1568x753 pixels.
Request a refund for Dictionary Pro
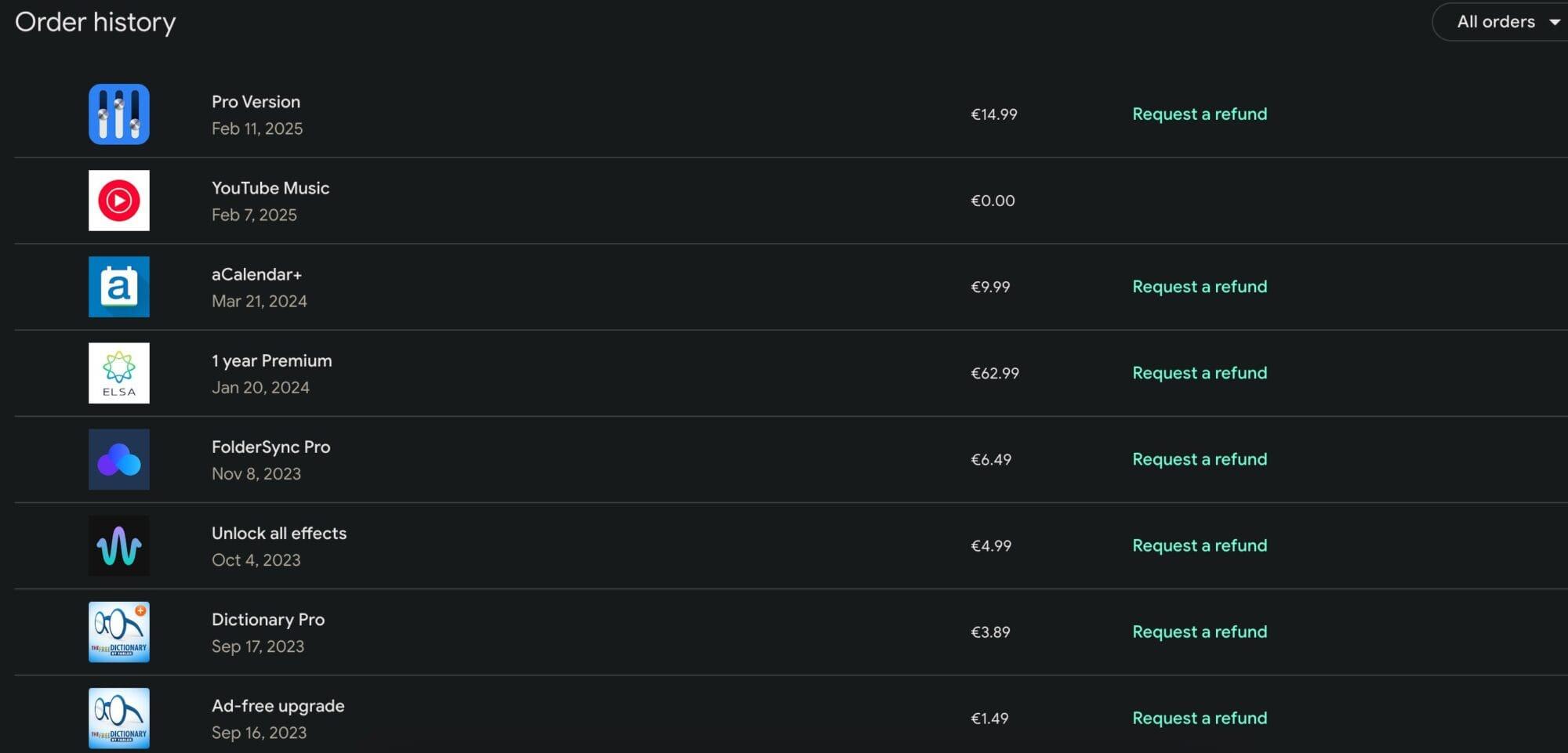pos(1200,632)
